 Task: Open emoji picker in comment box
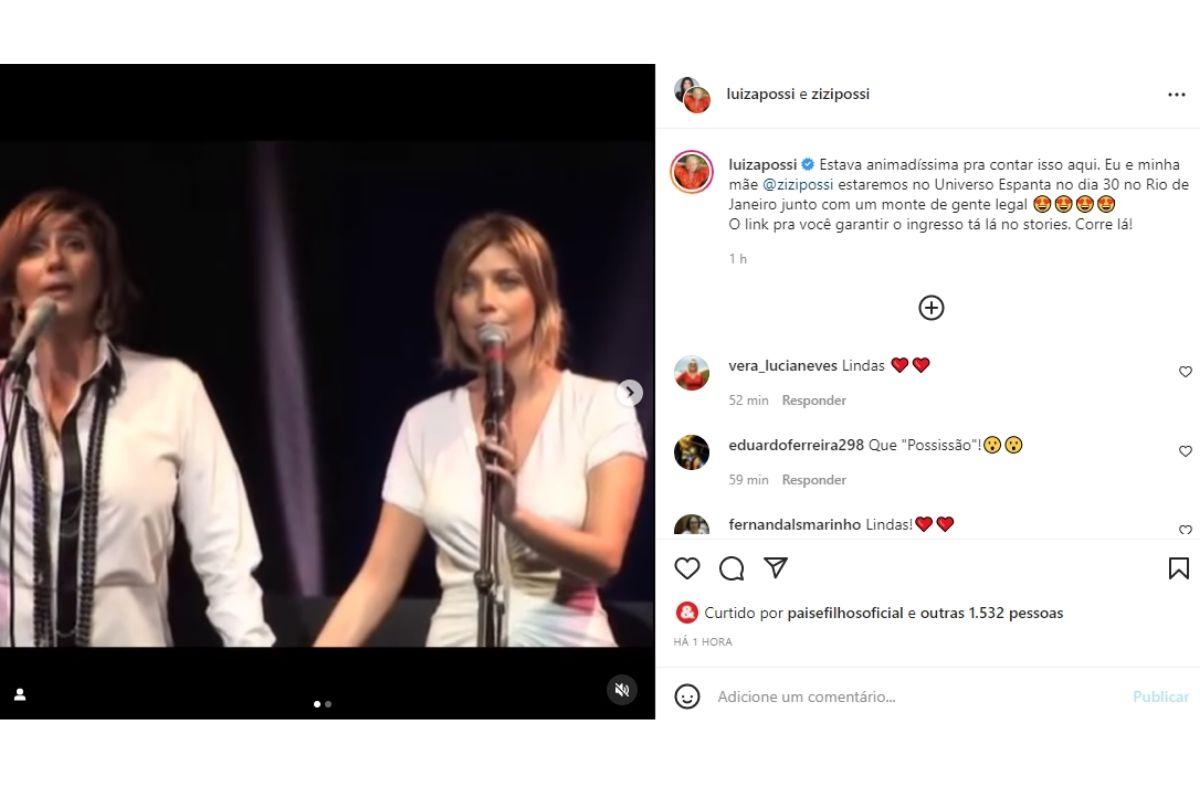(687, 696)
